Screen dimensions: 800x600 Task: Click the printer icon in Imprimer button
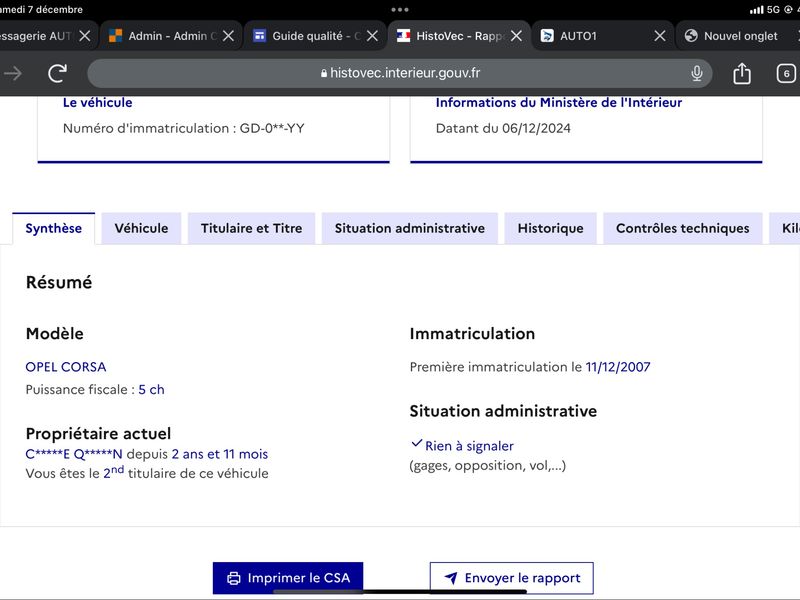pyautogui.click(x=234, y=578)
